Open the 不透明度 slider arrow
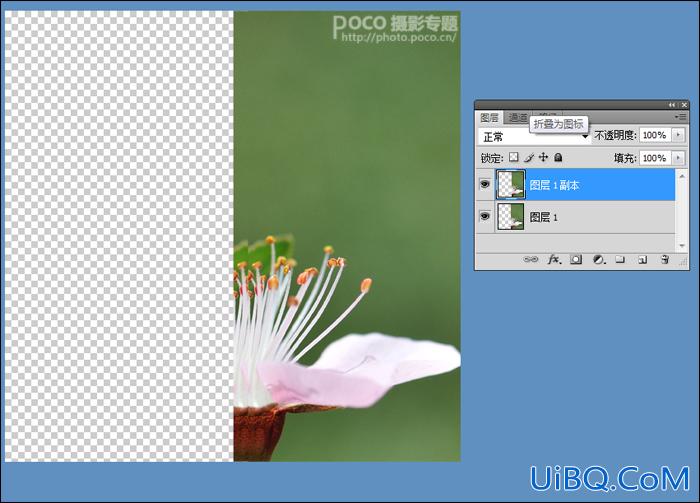The image size is (700, 503). click(678, 135)
